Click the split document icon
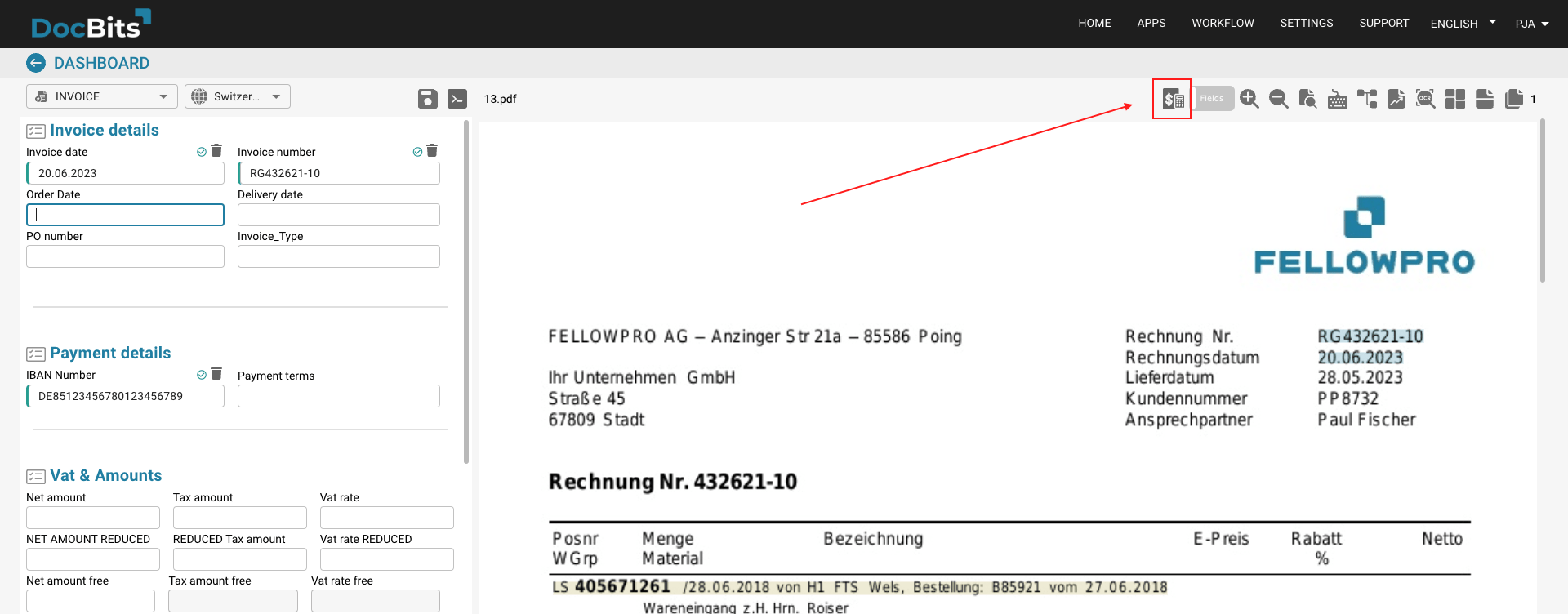1568x614 pixels. click(1485, 99)
